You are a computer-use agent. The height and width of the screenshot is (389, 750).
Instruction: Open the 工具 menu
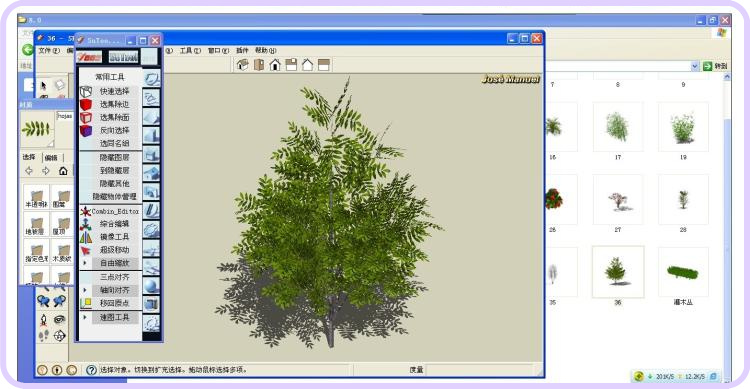click(x=190, y=50)
